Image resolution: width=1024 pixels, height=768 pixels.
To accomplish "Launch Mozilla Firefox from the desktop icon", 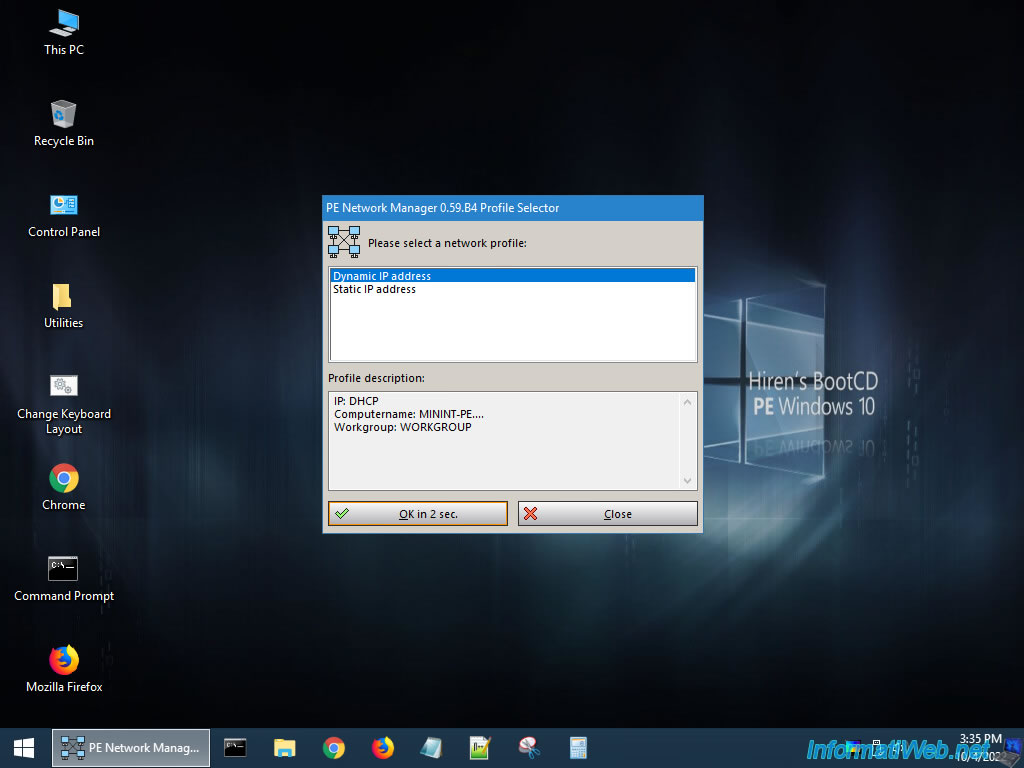I will 63,669.
